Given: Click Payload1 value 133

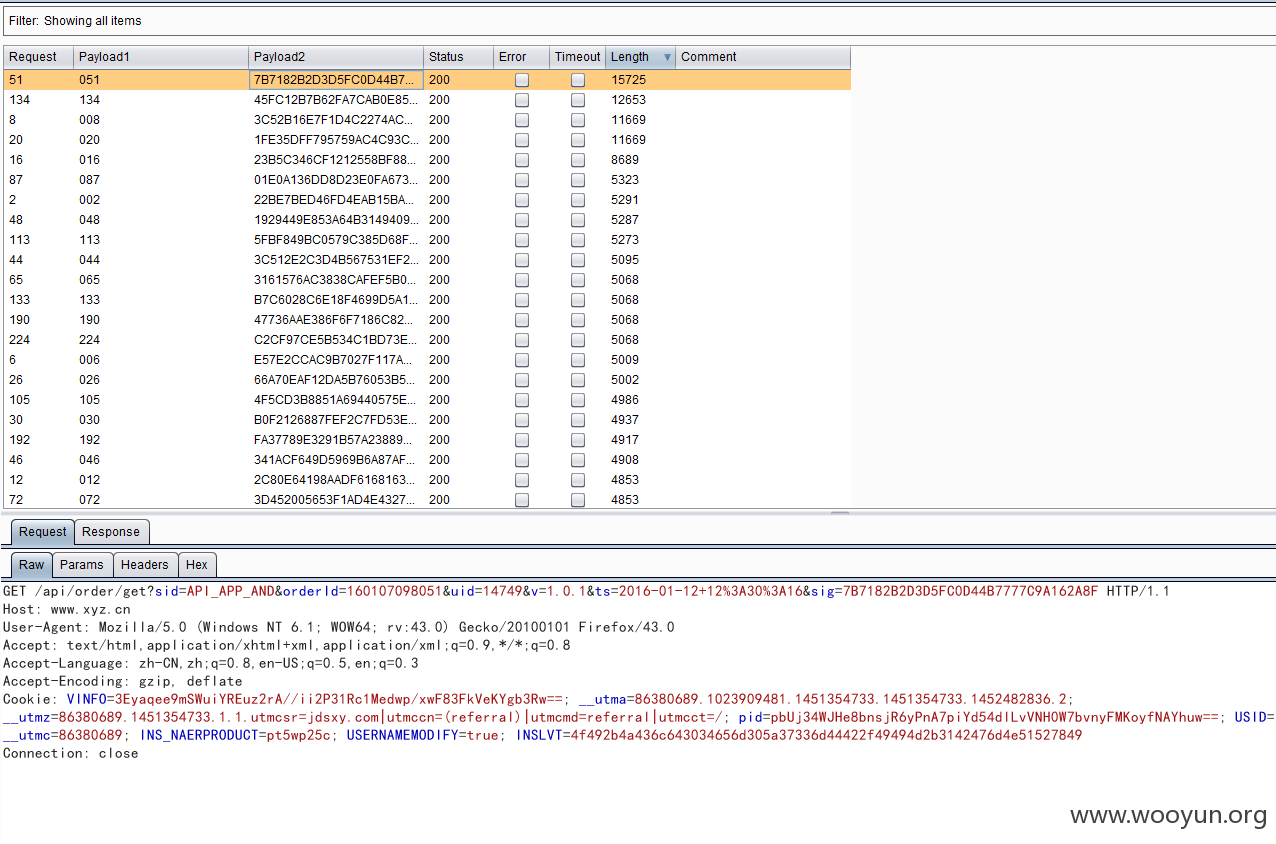Looking at the screenshot, I should pyautogui.click(x=90, y=300).
